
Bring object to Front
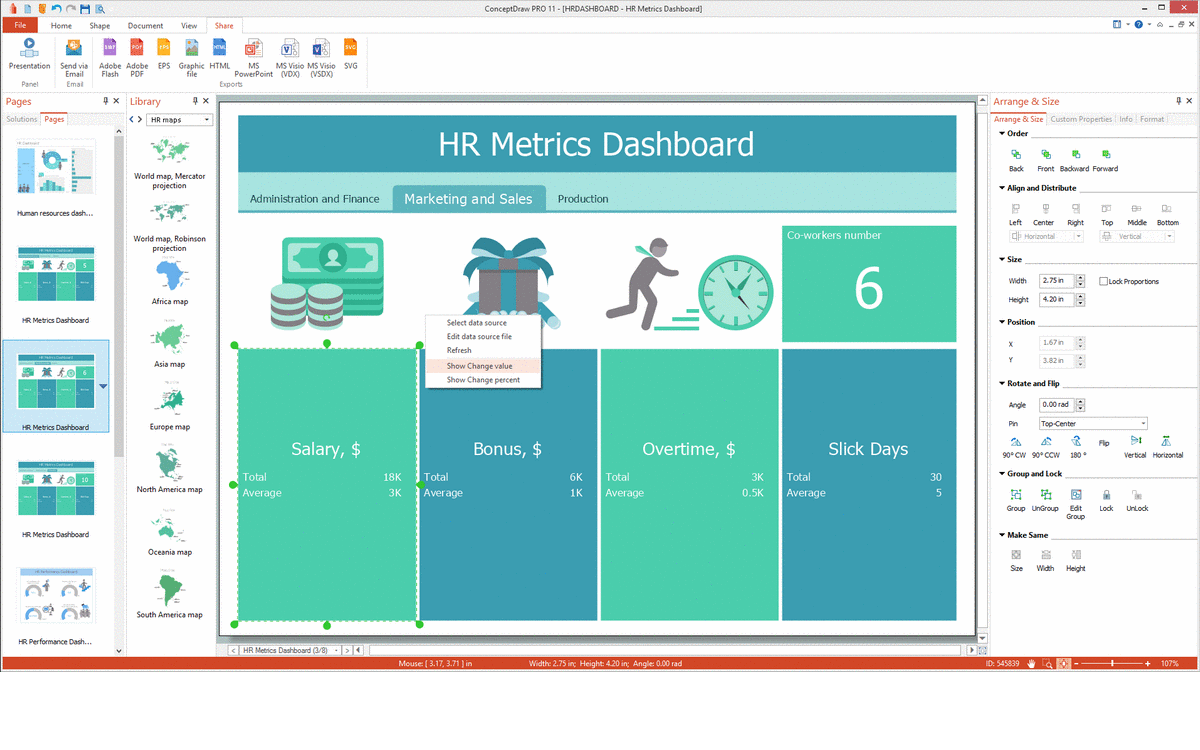1045,160
